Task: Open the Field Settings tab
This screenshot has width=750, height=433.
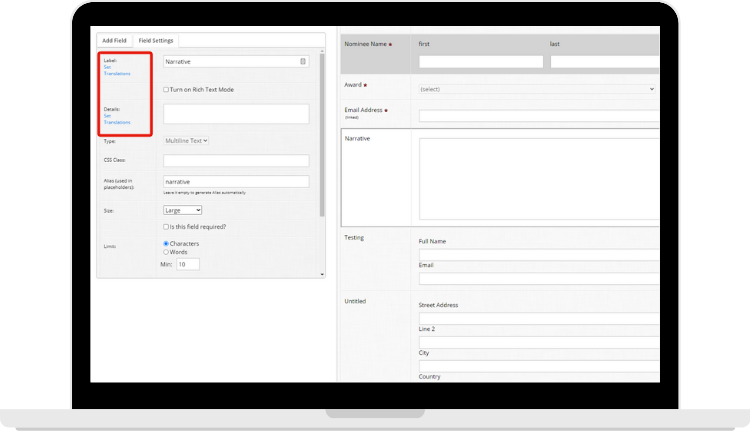Action: [x=156, y=41]
